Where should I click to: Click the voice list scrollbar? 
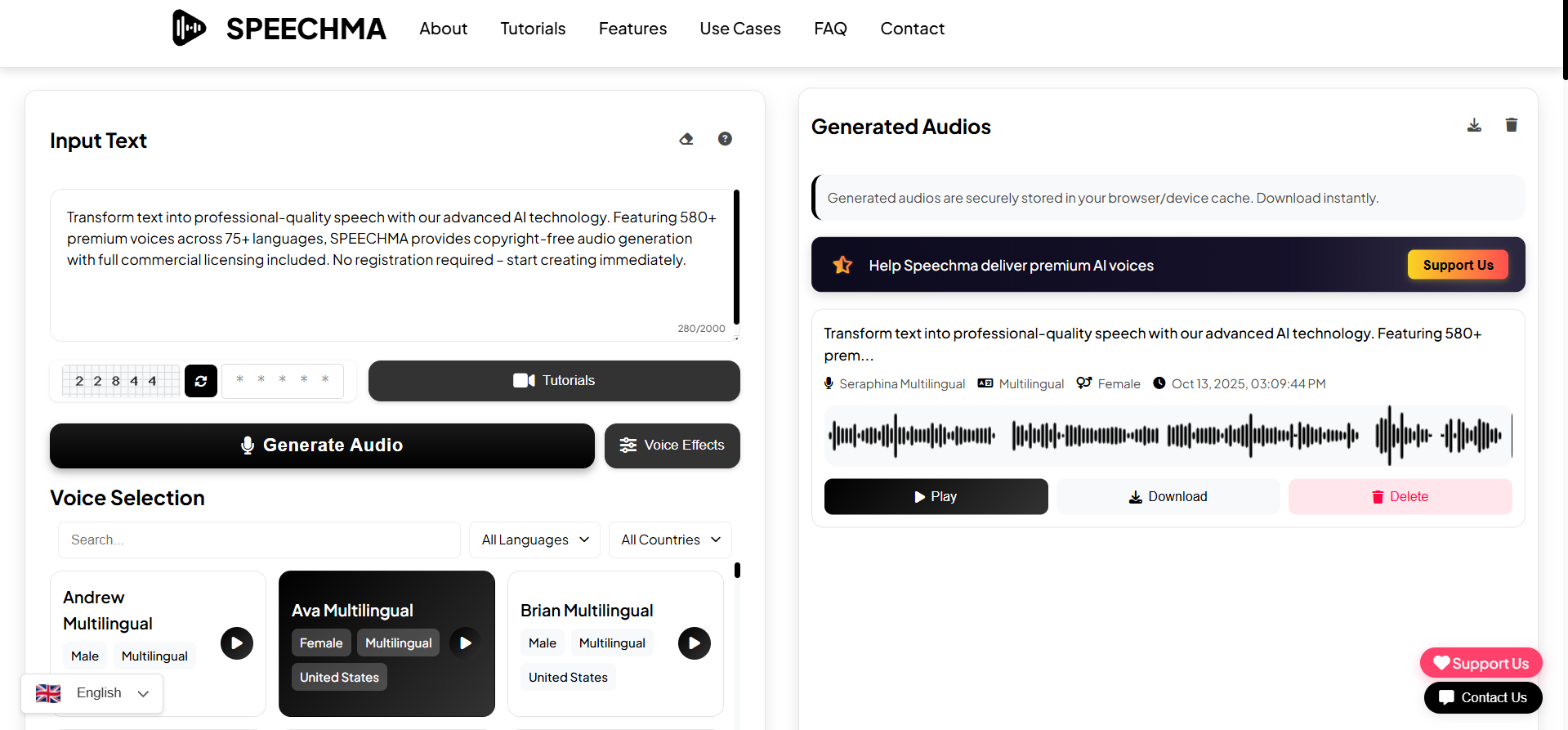737,570
